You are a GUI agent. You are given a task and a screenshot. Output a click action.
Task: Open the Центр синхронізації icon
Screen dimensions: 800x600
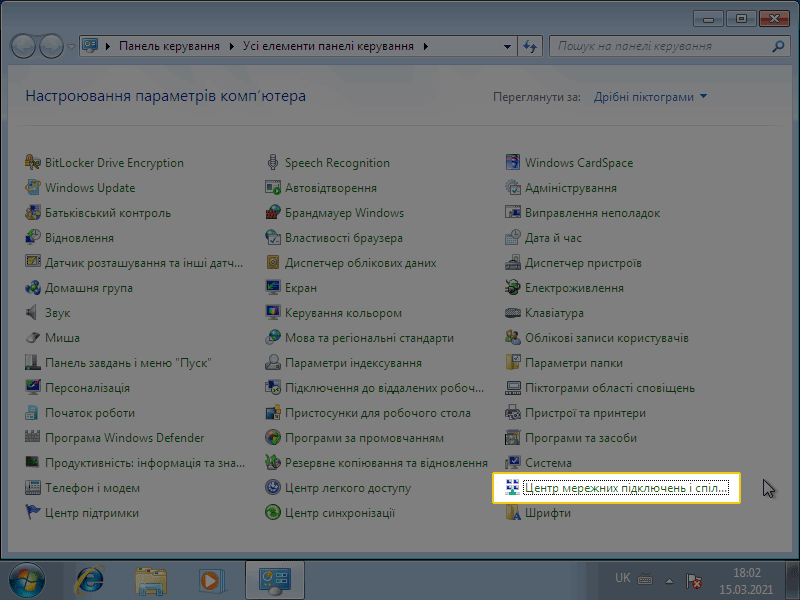(x=273, y=512)
